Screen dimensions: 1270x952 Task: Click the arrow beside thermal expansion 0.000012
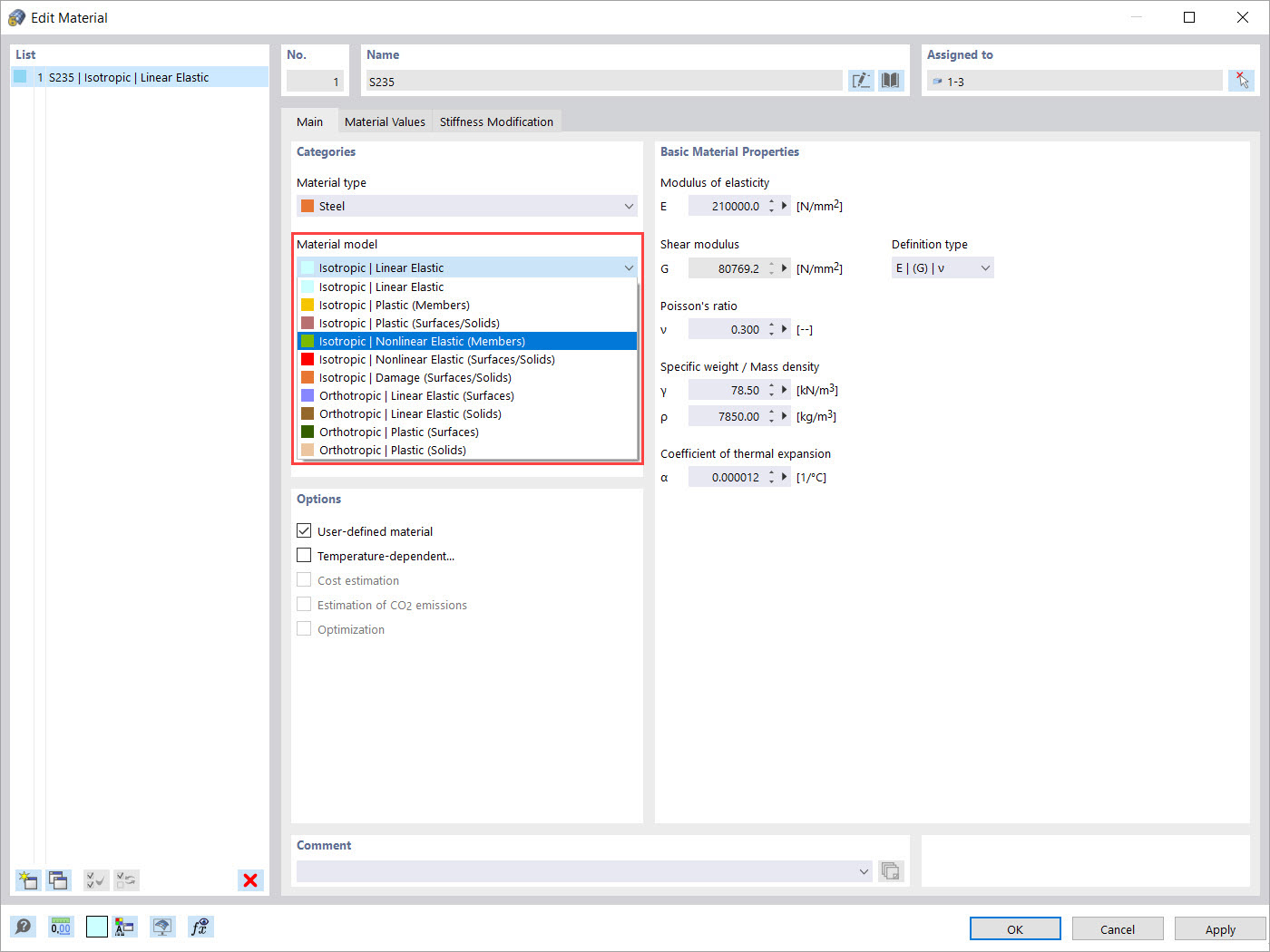[x=785, y=477]
